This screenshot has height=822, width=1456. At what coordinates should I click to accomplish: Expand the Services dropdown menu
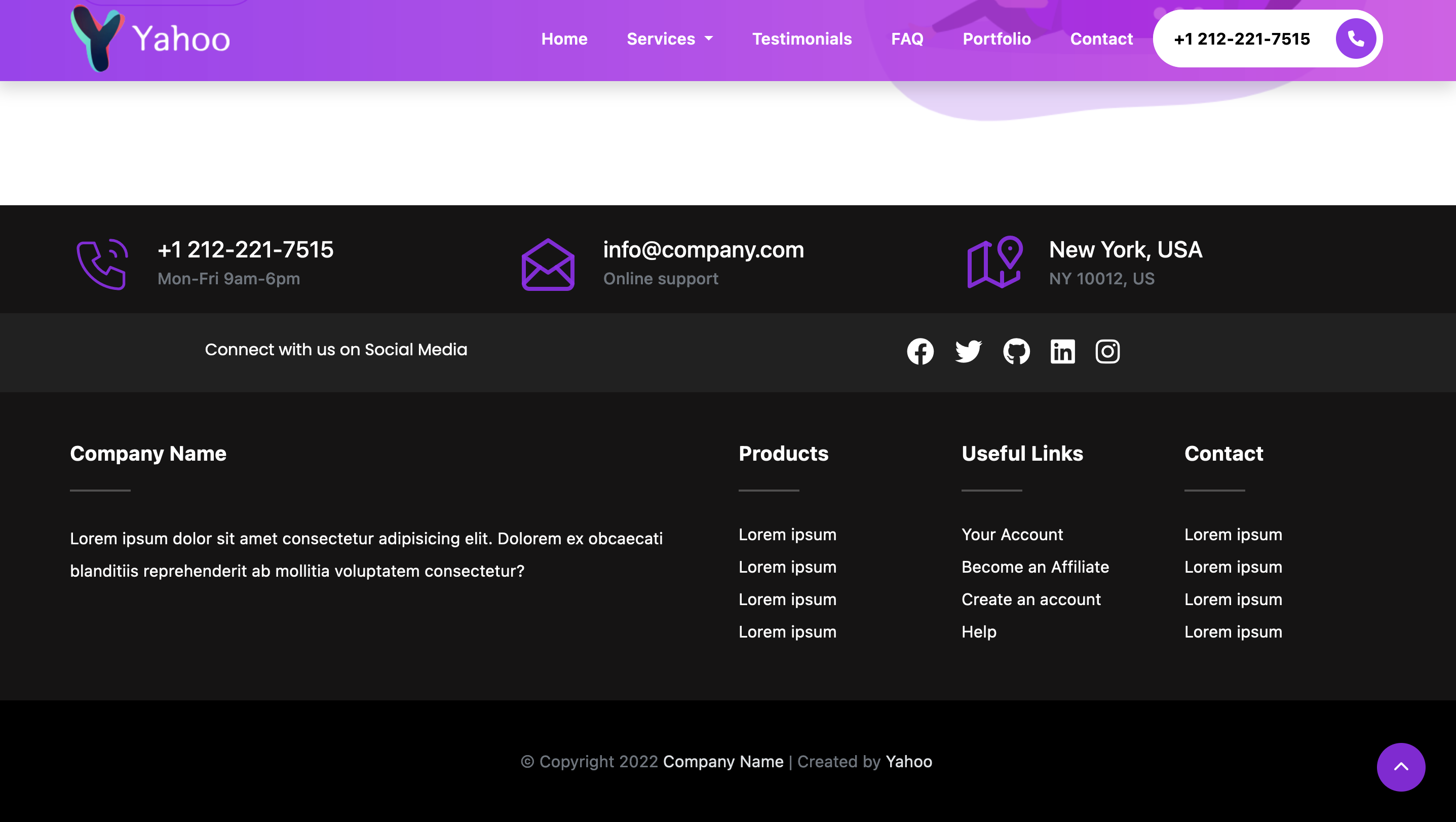(670, 39)
